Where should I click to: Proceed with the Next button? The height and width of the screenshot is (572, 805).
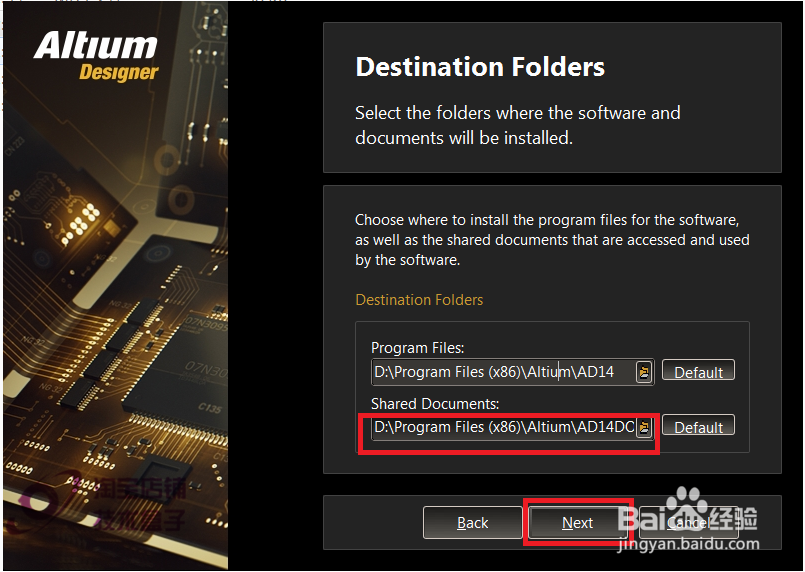coord(578,522)
